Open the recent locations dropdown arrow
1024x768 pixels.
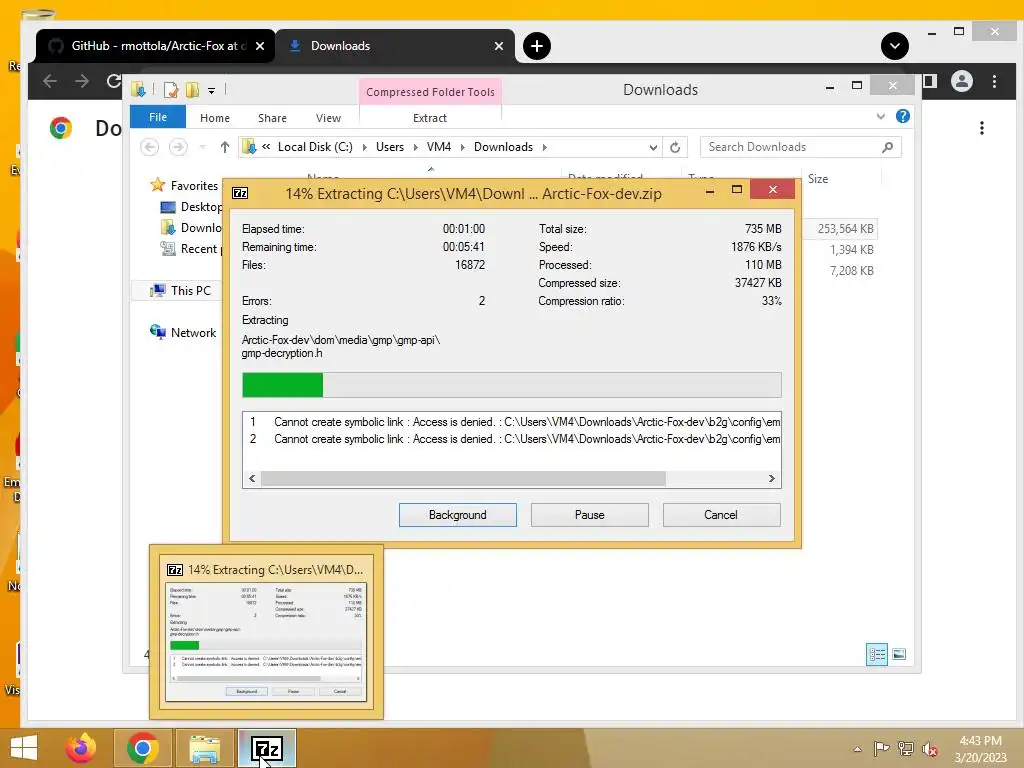coord(202,147)
